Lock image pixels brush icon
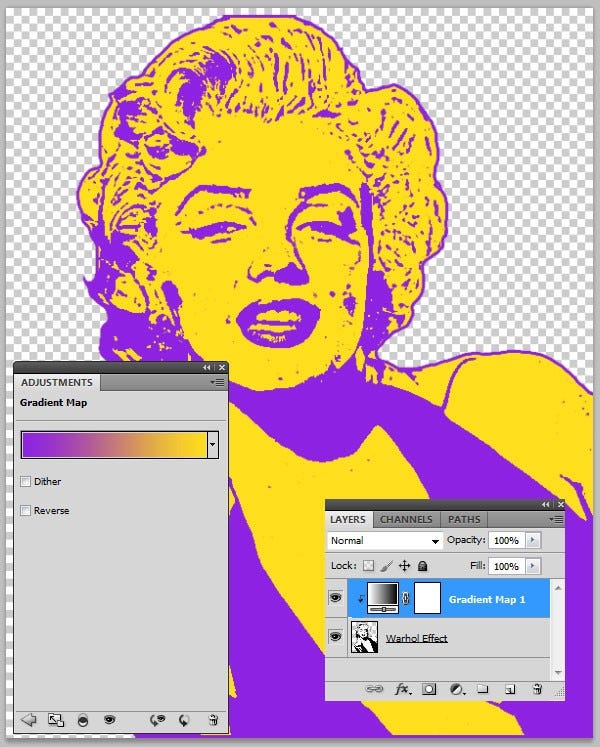600x747 pixels. pos(386,565)
